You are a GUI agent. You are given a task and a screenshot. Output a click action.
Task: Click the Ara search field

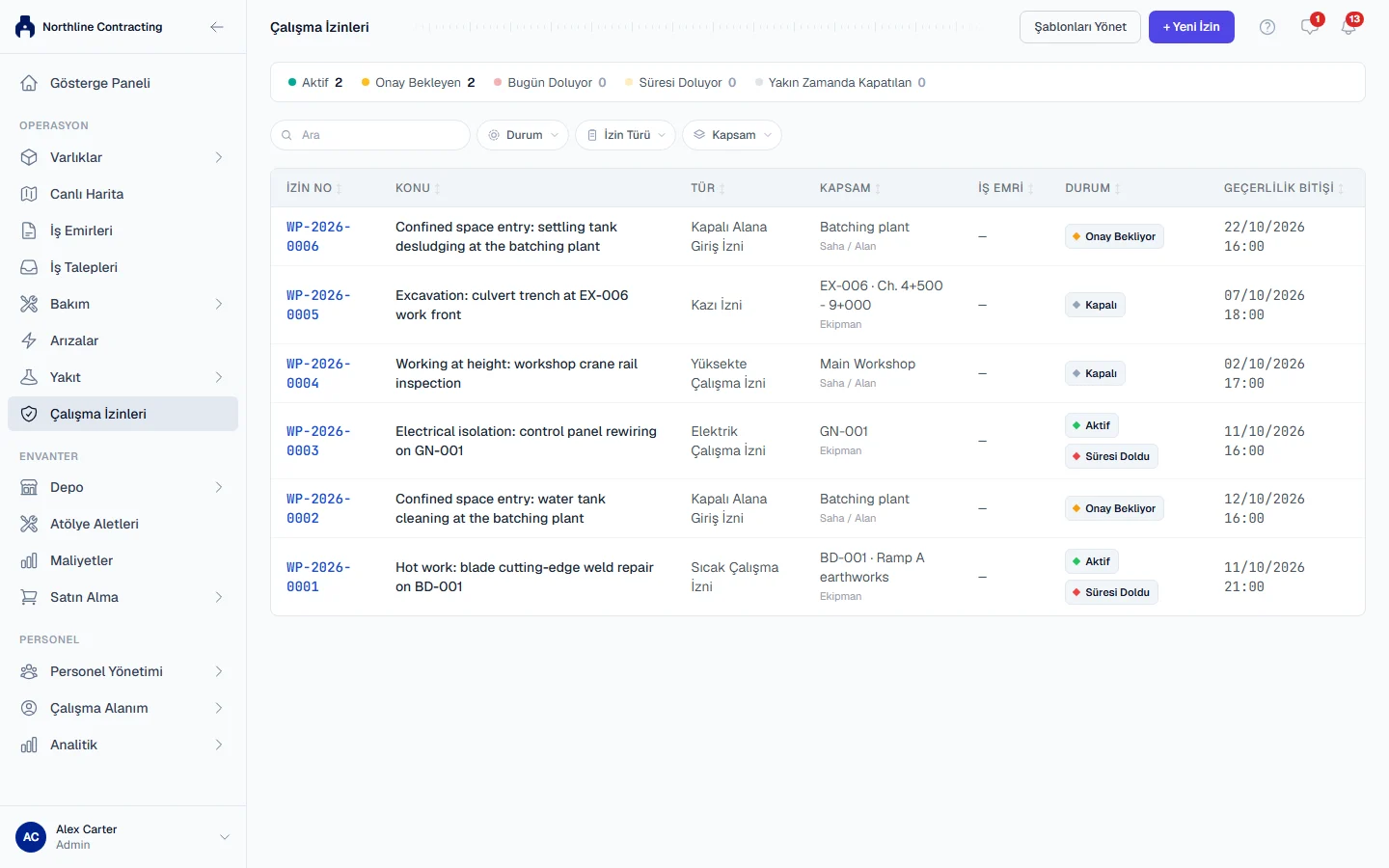pos(370,135)
